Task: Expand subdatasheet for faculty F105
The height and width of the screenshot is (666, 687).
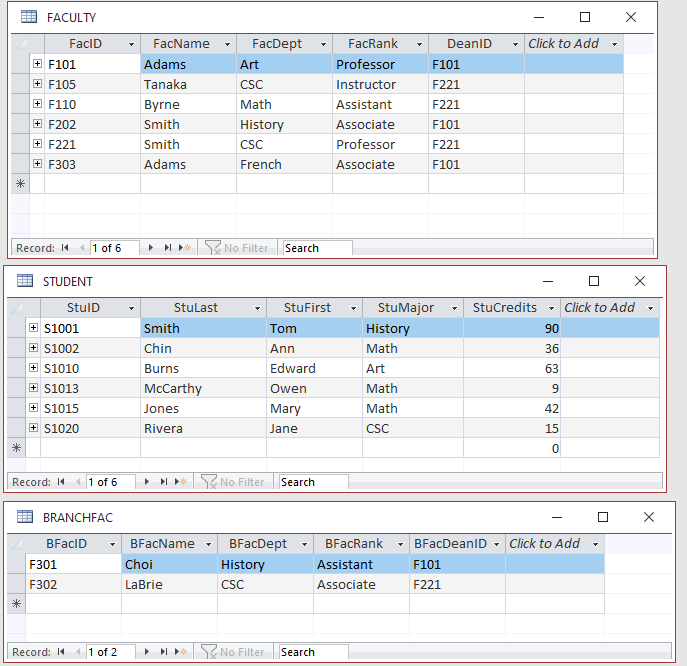Action: click(x=37, y=83)
